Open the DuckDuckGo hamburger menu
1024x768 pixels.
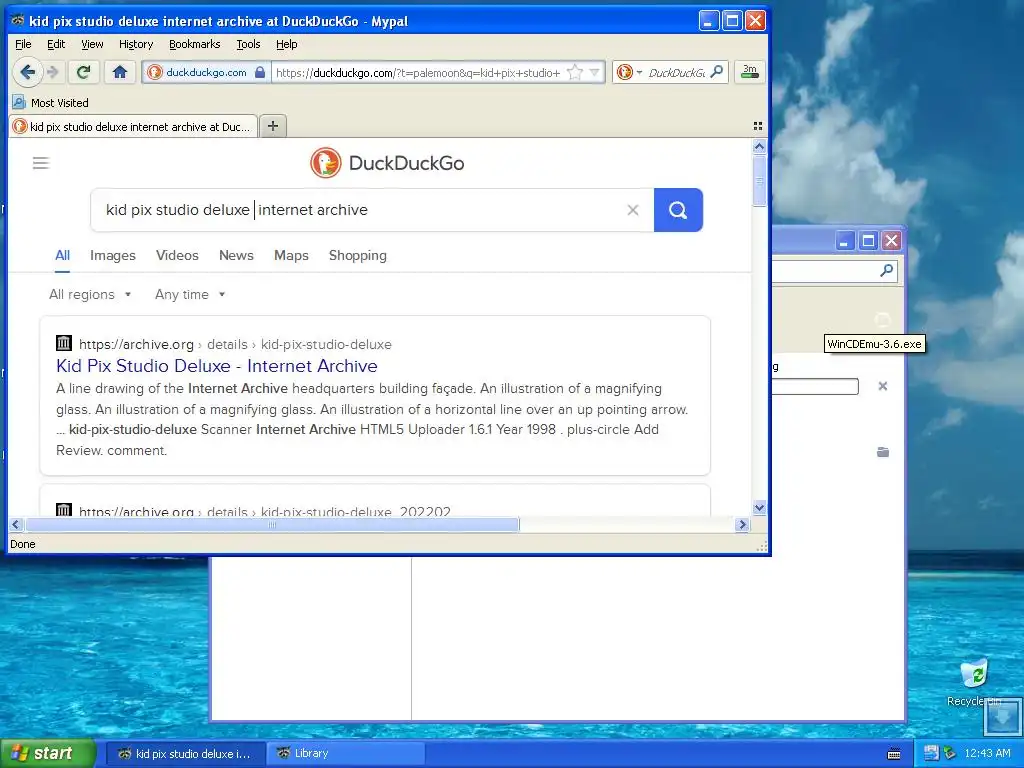click(x=40, y=163)
